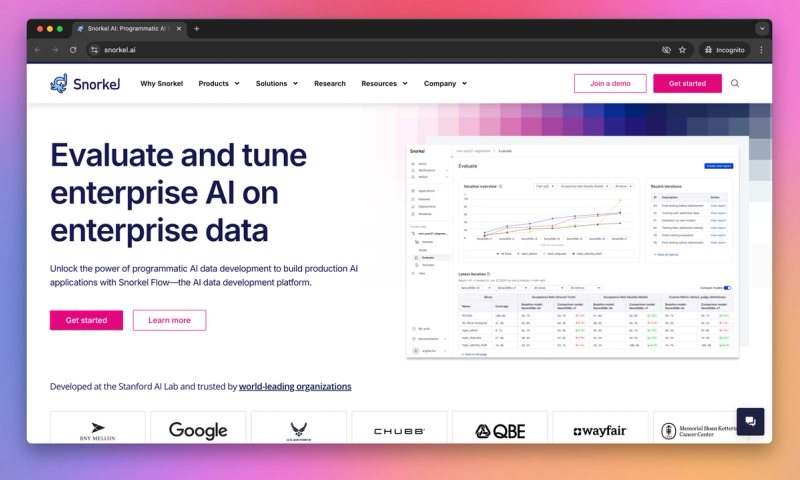Expand the Resources dropdown
Screen dimensions: 800x480
tap(384, 84)
